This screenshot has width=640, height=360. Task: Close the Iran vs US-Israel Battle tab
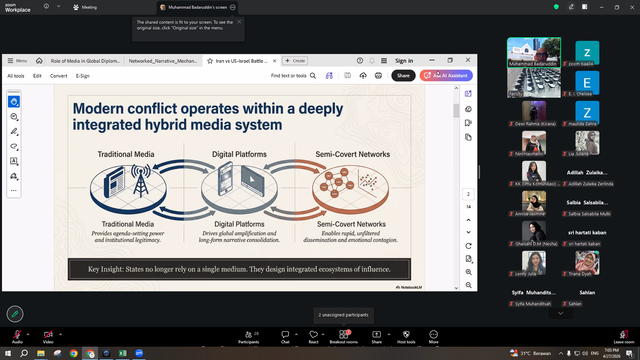(x=274, y=61)
